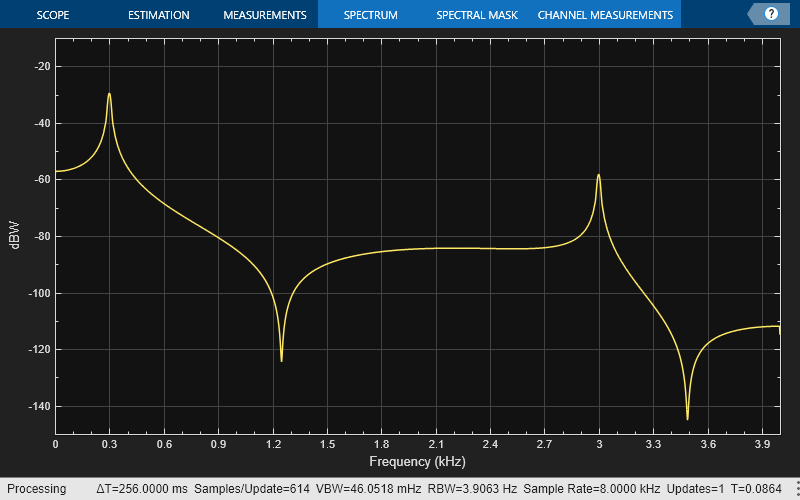Click the Frequency (kHz) axis label
This screenshot has height=500, width=800.
click(417, 462)
